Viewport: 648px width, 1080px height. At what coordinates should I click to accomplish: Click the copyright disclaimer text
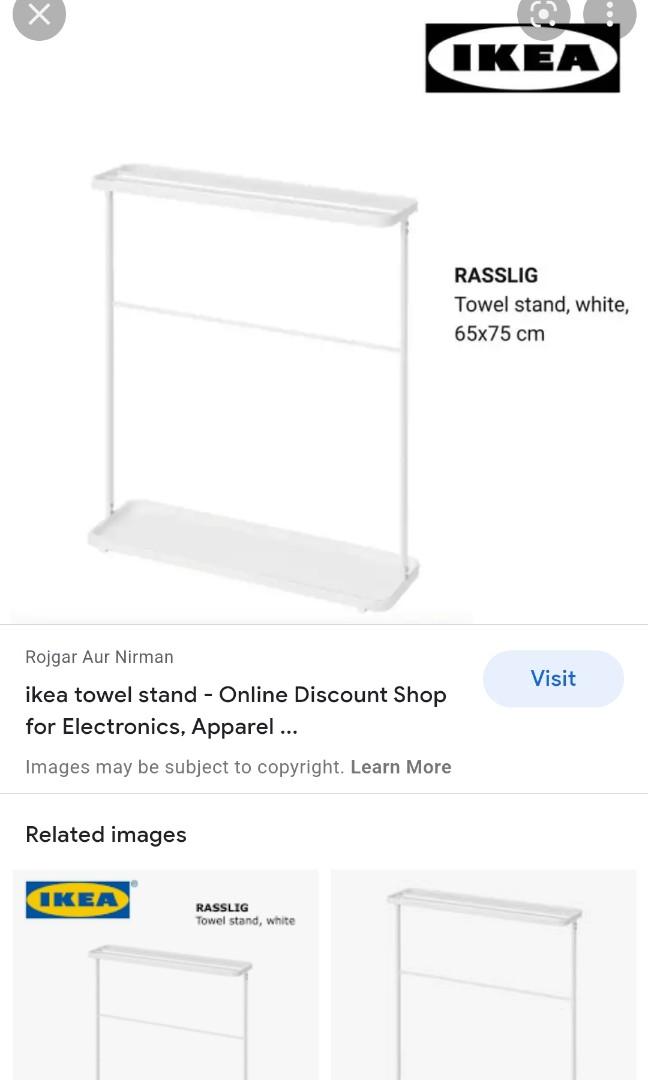[x=187, y=767]
